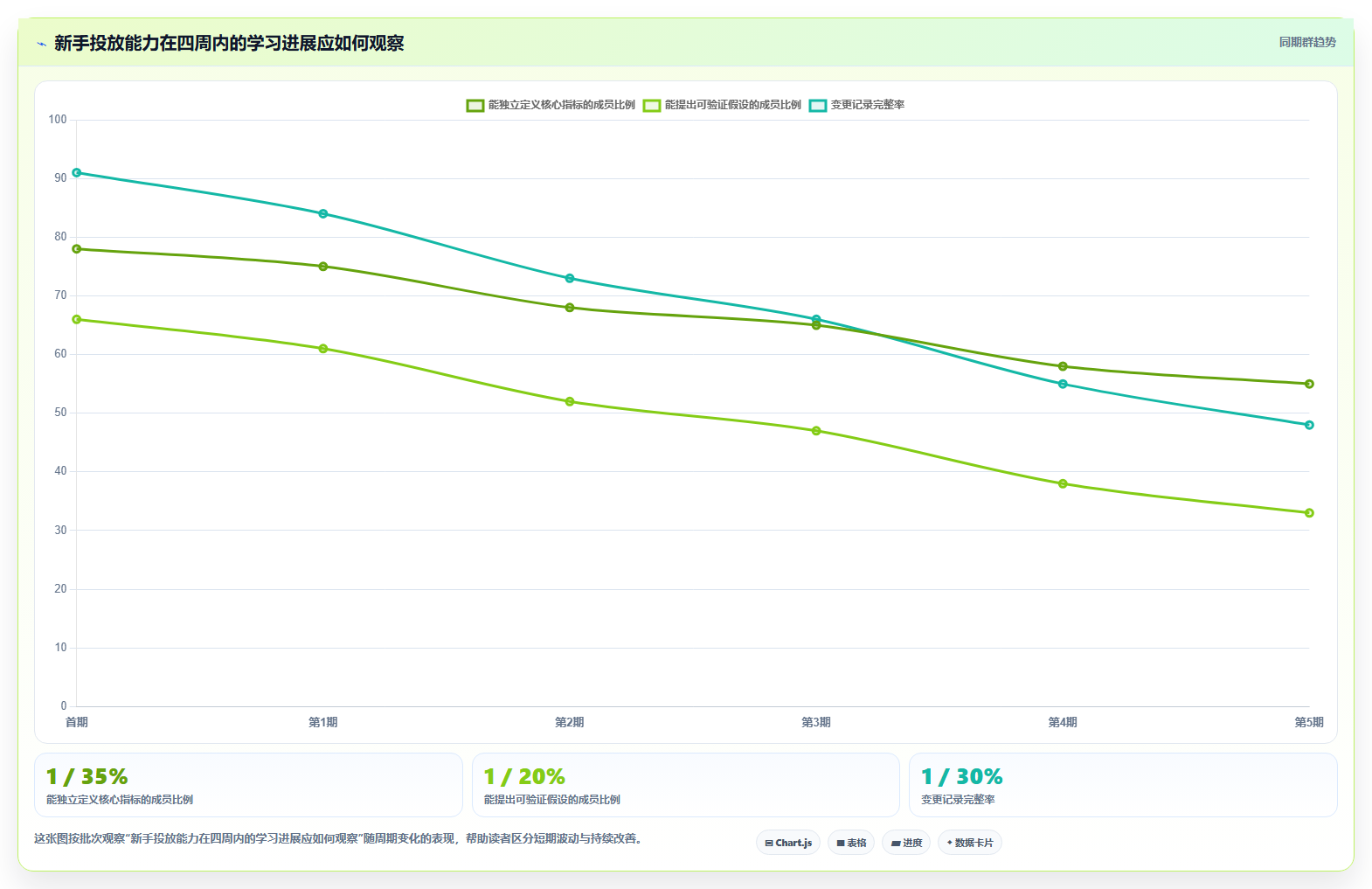Click the 变更记录完整率 data point at 首期

[77, 172]
